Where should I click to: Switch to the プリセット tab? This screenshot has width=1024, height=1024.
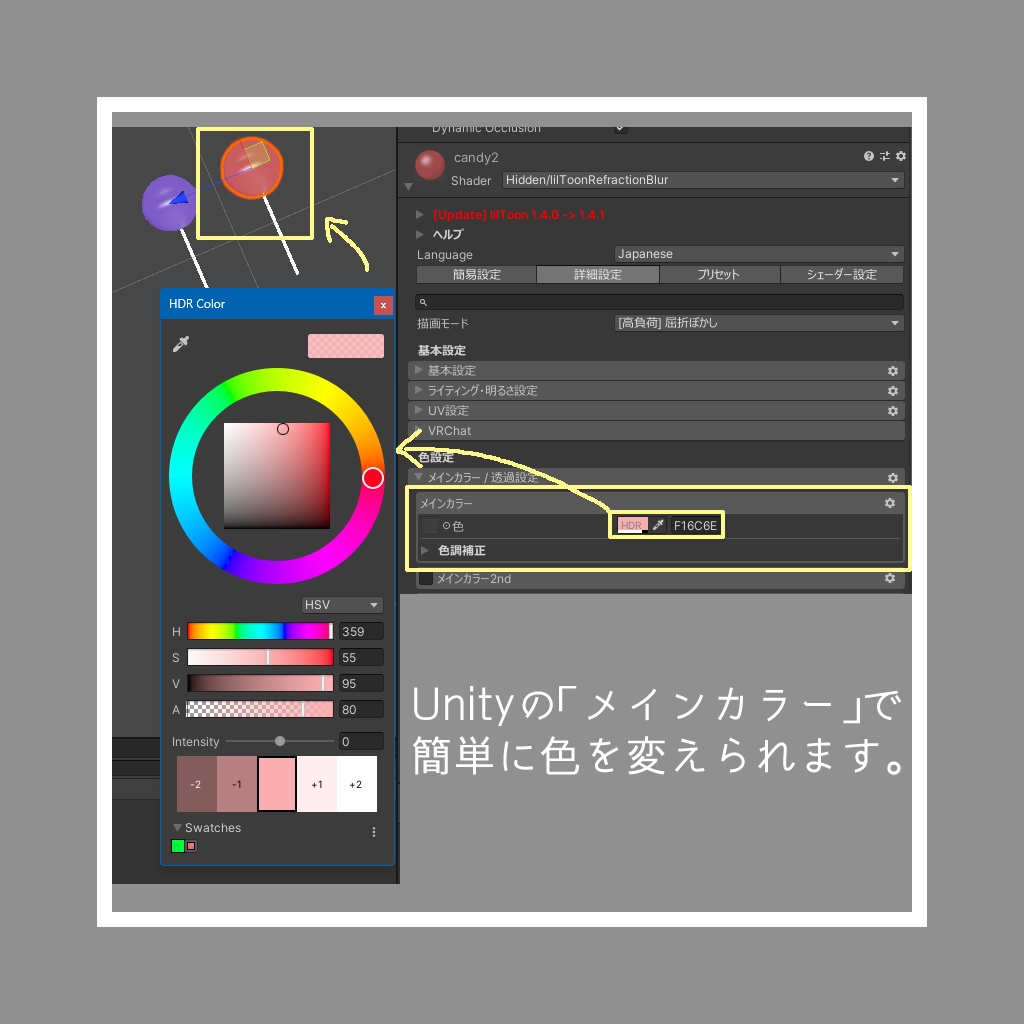click(x=720, y=274)
